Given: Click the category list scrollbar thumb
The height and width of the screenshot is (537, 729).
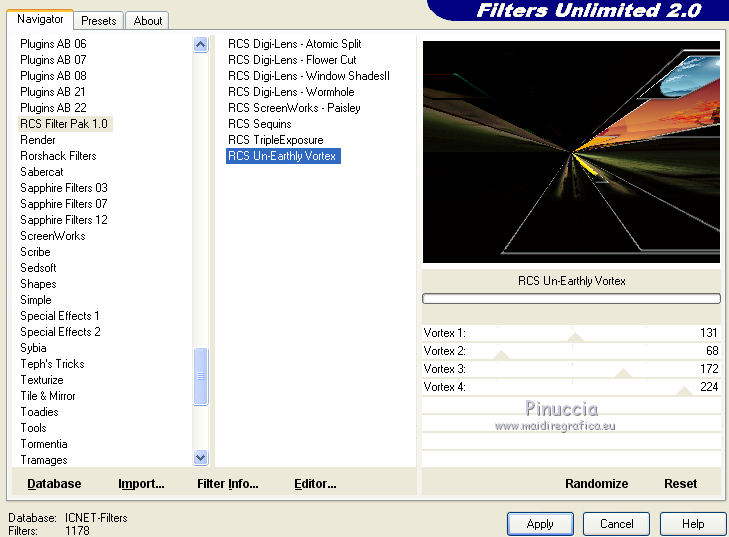Looking at the screenshot, I should pyautogui.click(x=200, y=376).
